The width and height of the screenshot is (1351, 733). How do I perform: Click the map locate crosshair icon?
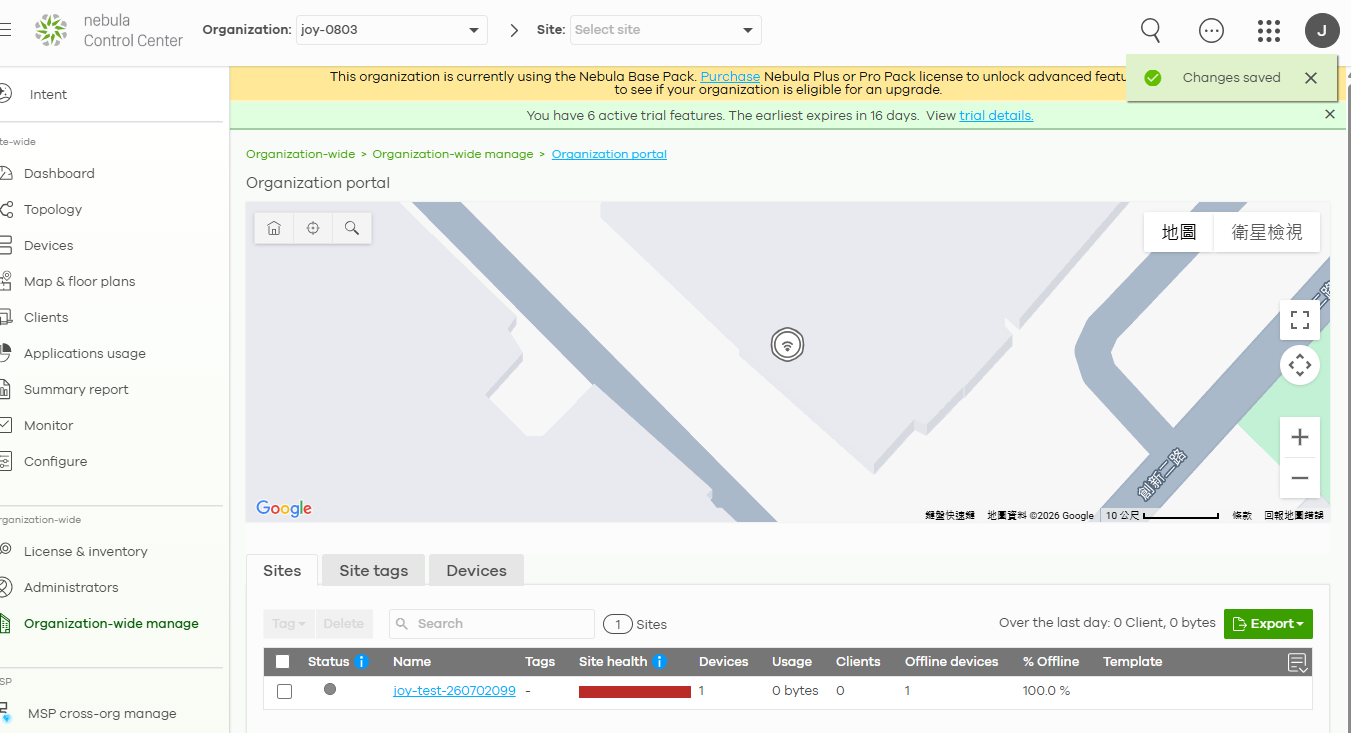click(x=313, y=228)
